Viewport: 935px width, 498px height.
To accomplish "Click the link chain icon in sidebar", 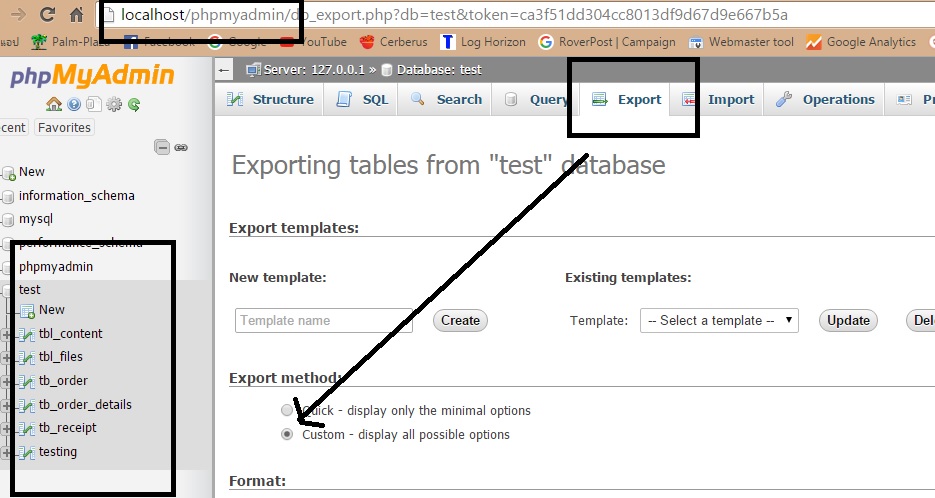I will (x=181, y=147).
